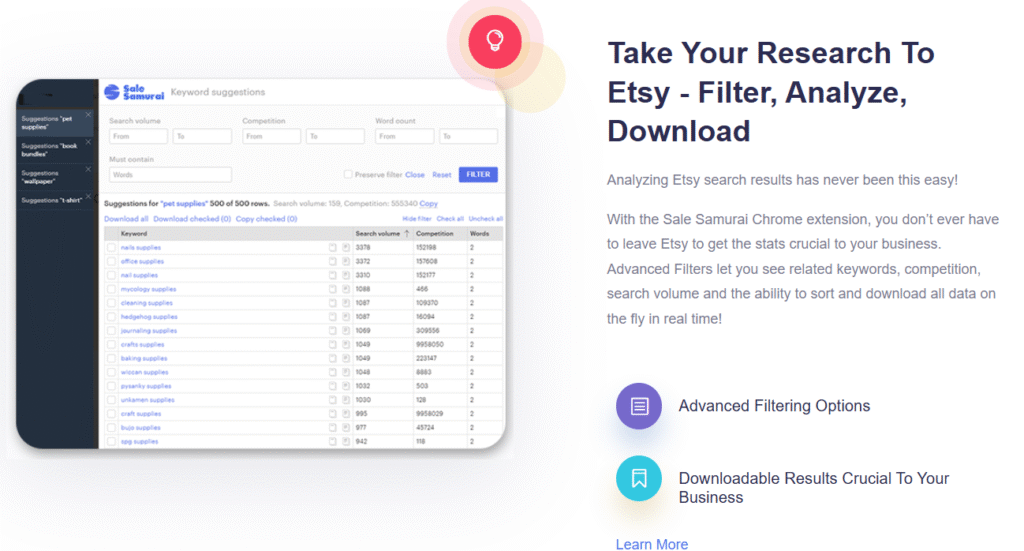Image resolution: width=1024 pixels, height=551 pixels.
Task: Check the mycology supplies row checkbox
Action: pyautogui.click(x=112, y=289)
